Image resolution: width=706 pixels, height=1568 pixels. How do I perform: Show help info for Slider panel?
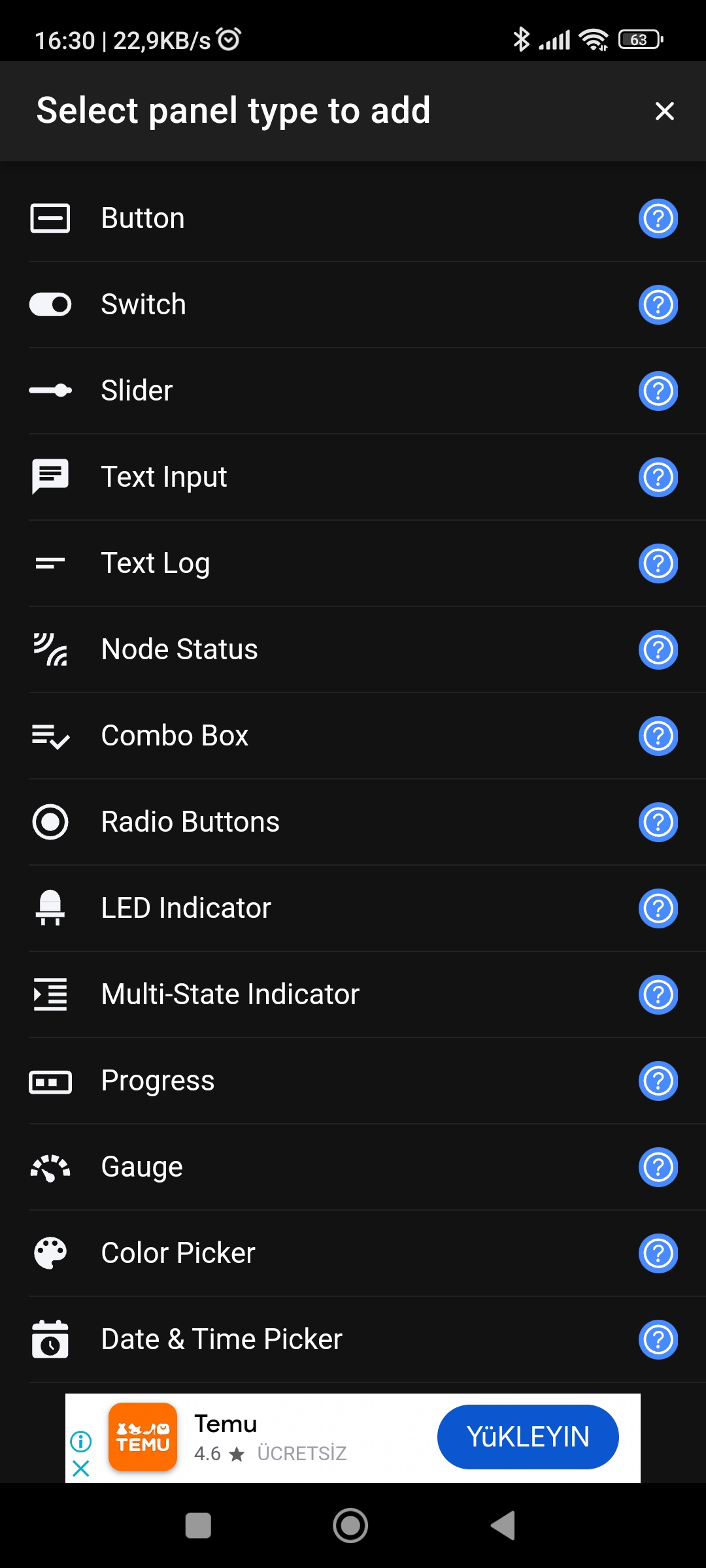point(658,391)
